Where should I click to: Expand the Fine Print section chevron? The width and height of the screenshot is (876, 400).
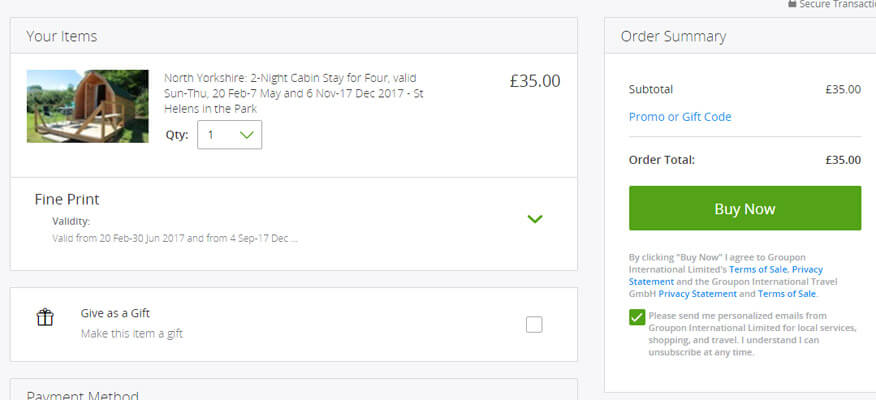point(535,219)
